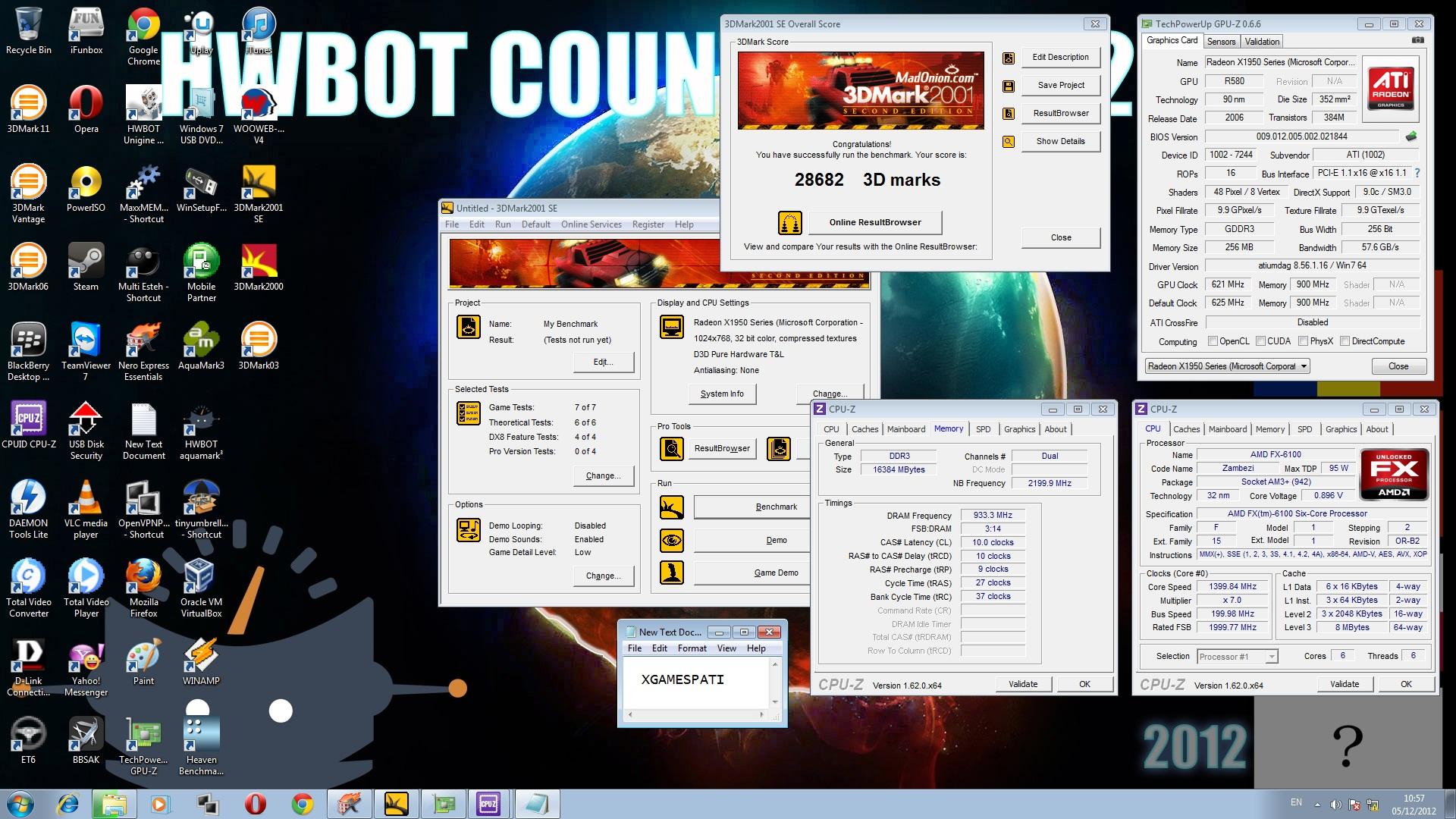Click Close button in the GPU-Z window

pos(1398,366)
